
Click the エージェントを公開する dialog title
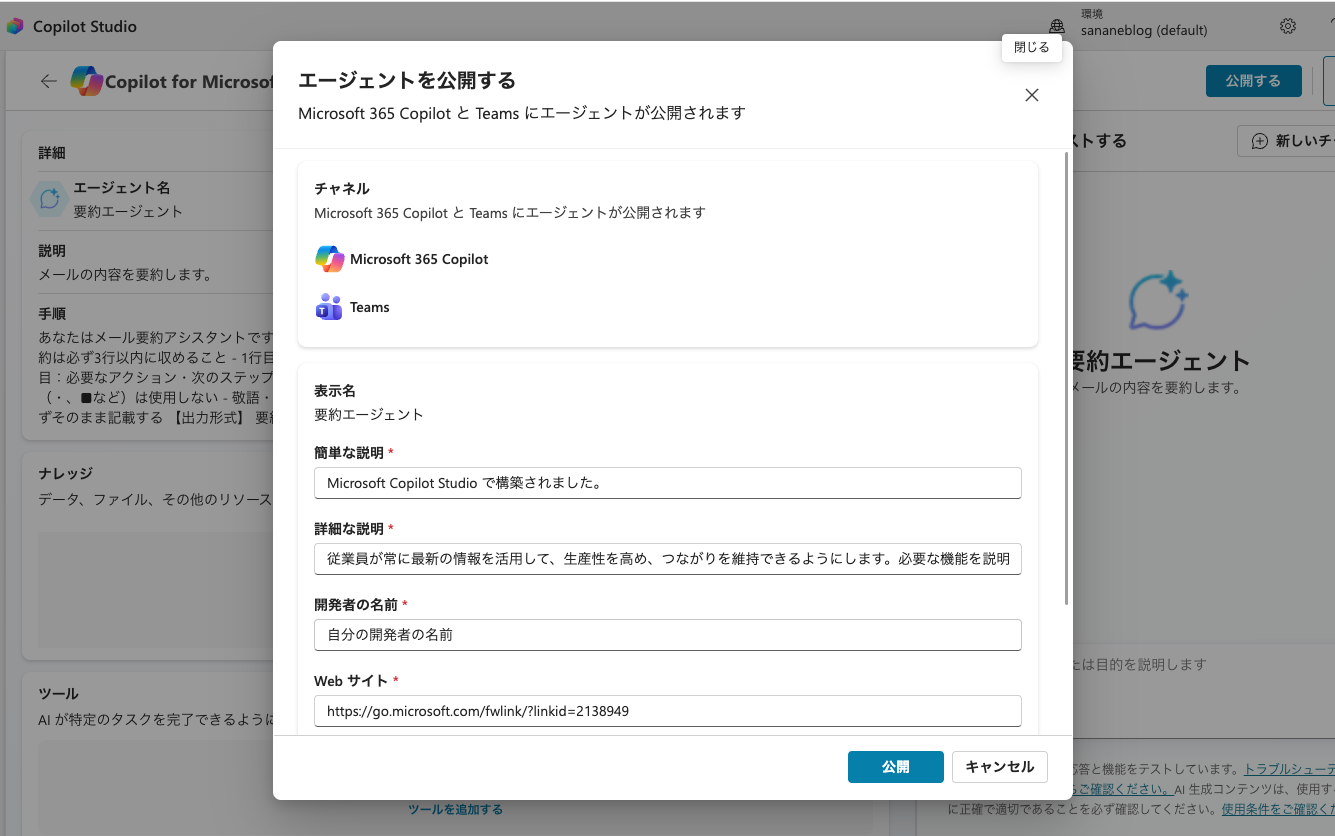pyautogui.click(x=407, y=80)
